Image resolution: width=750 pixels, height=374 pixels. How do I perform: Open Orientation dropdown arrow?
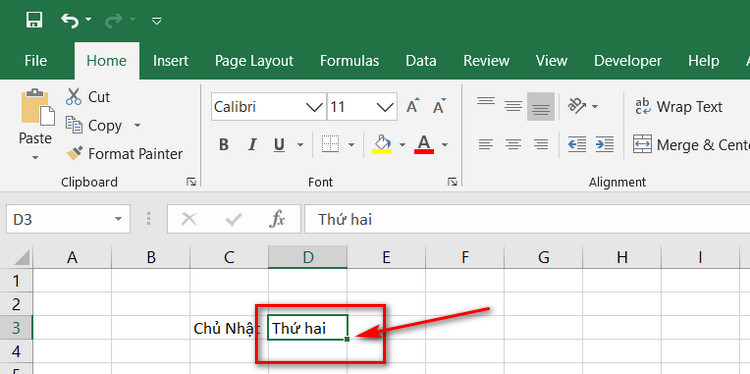pyautogui.click(x=595, y=106)
